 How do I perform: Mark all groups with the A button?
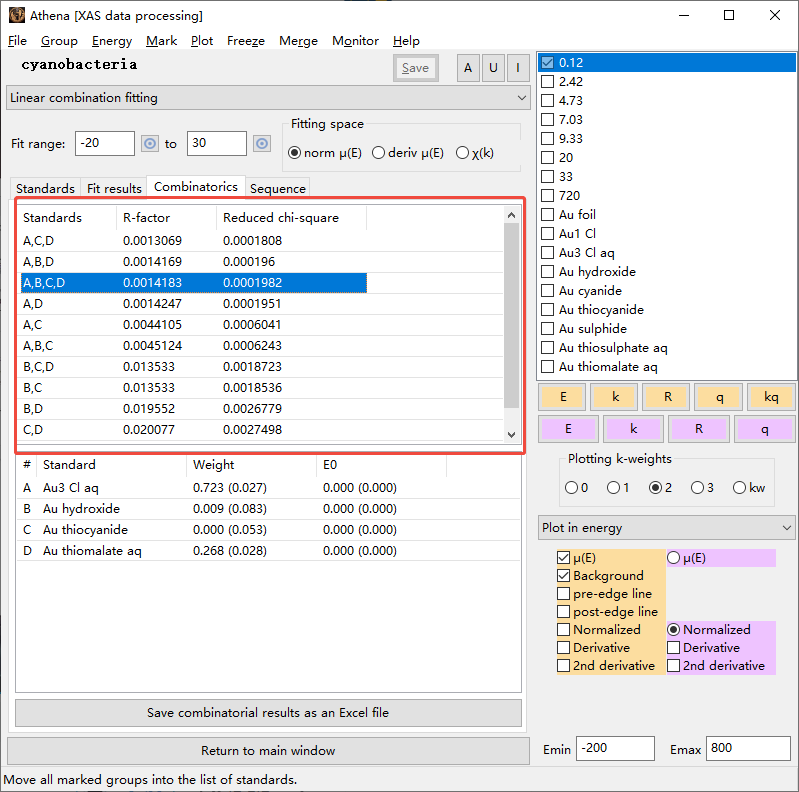[x=468, y=68]
